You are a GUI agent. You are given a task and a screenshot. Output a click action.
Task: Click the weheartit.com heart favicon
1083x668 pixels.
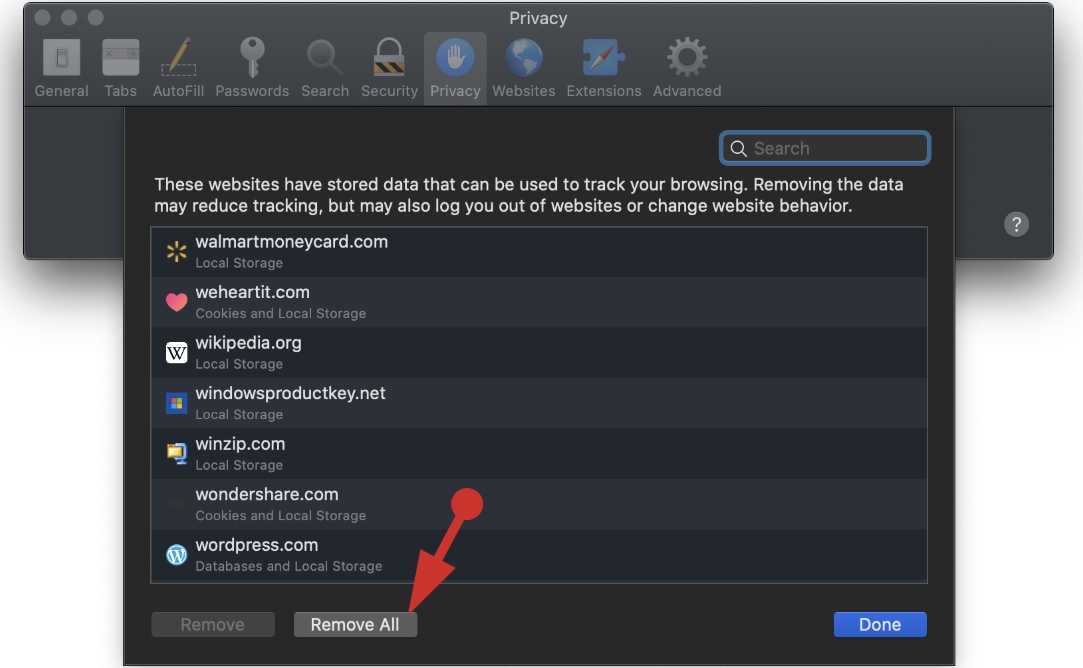[177, 302]
